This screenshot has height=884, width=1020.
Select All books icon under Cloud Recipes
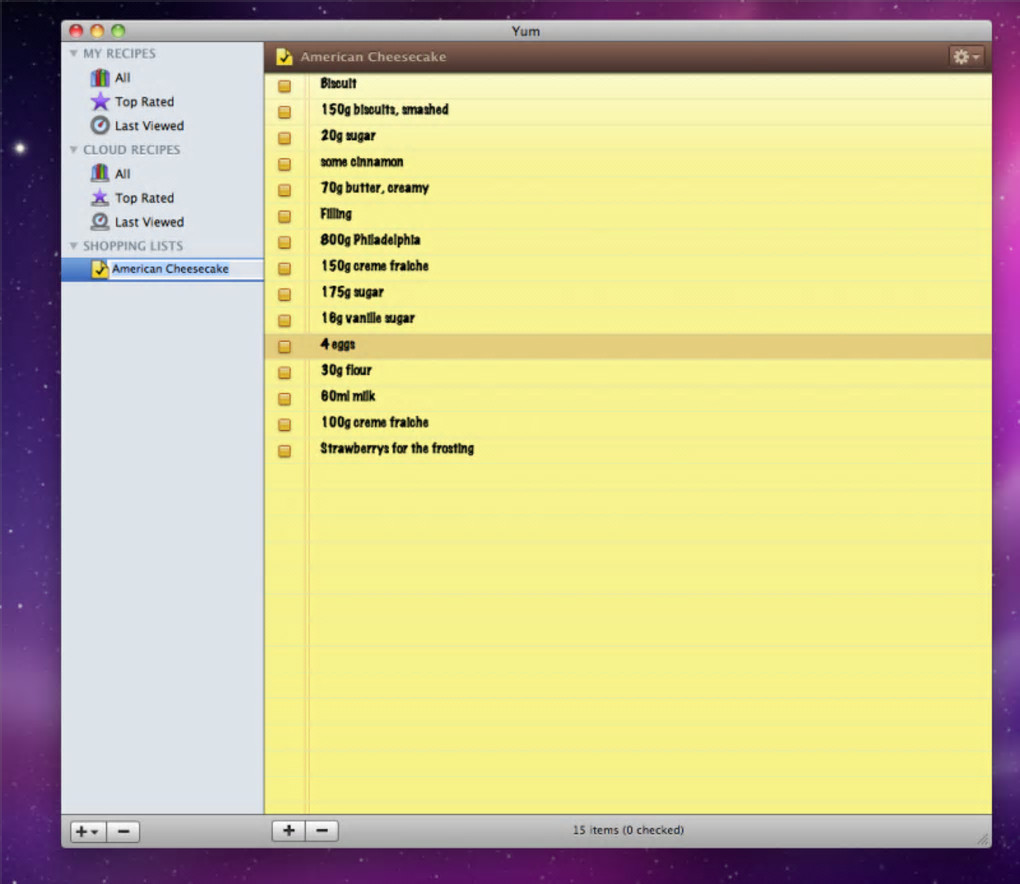coord(100,173)
